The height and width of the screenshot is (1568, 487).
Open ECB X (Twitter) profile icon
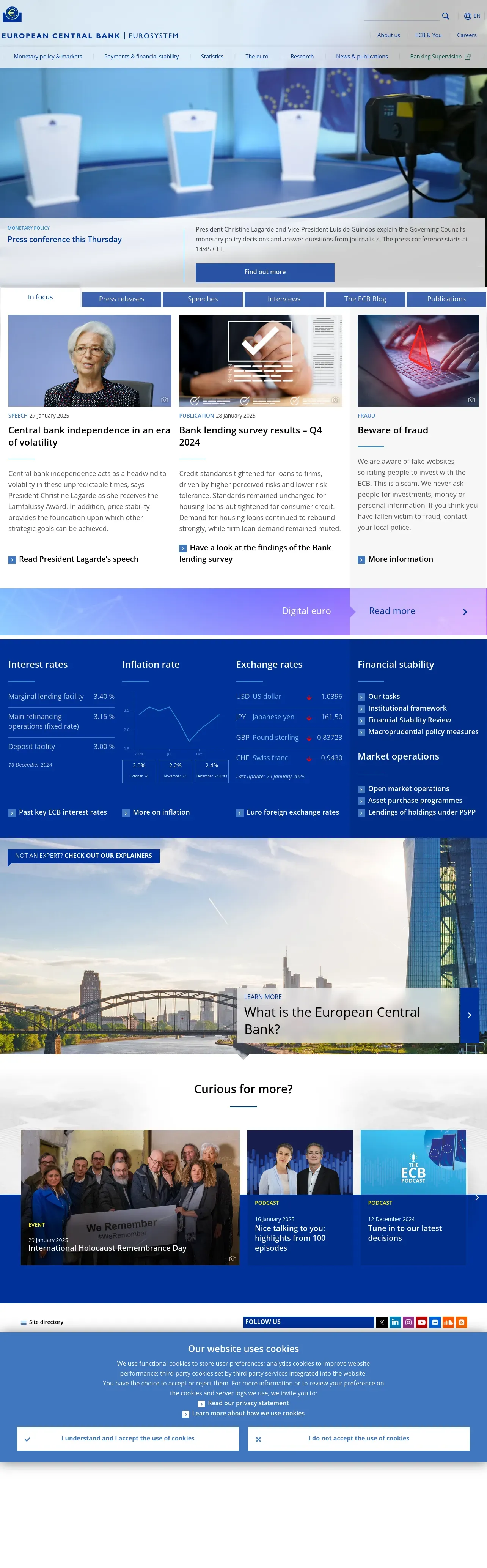pyautogui.click(x=382, y=1322)
